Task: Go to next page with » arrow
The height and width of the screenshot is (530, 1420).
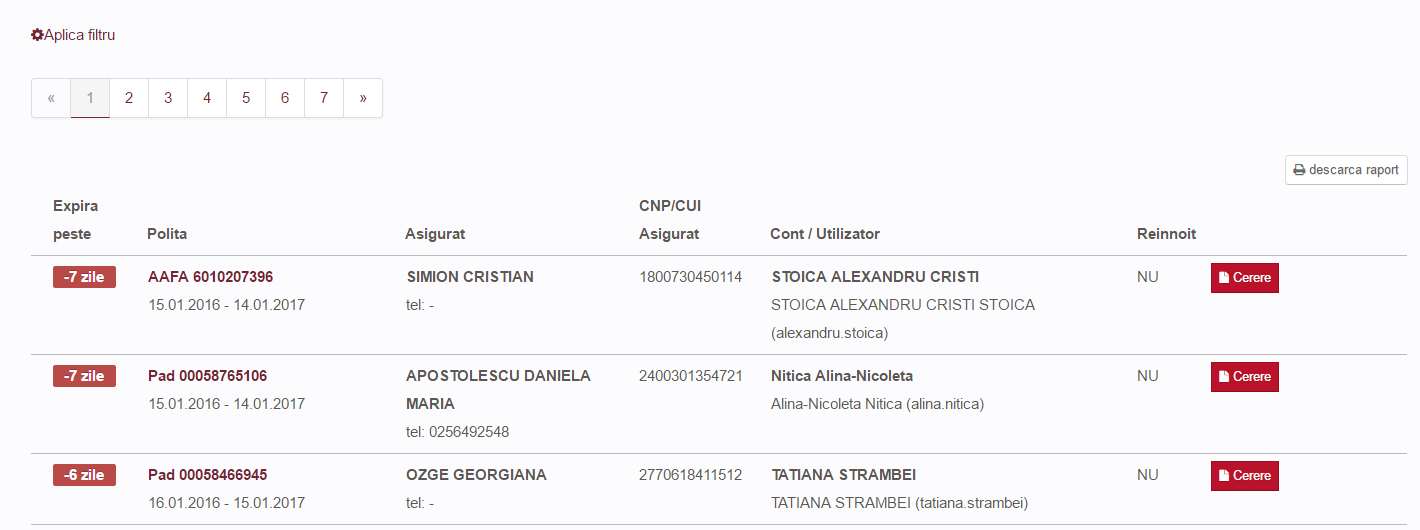Action: pyautogui.click(x=363, y=98)
